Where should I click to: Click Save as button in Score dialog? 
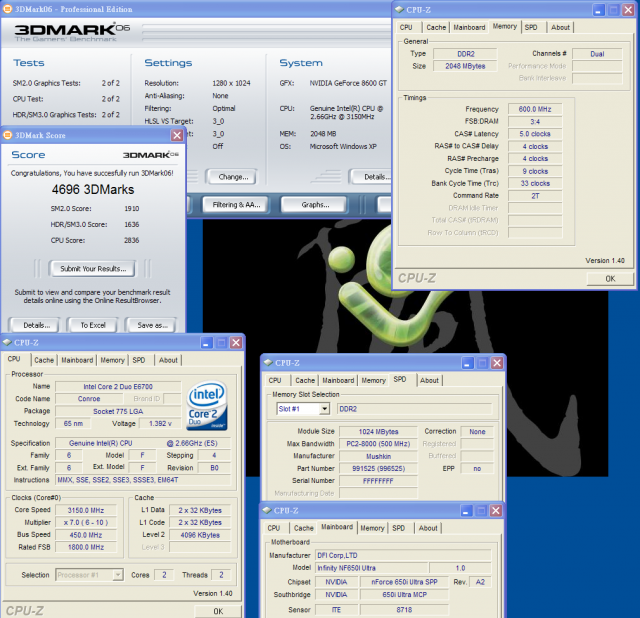[152, 325]
